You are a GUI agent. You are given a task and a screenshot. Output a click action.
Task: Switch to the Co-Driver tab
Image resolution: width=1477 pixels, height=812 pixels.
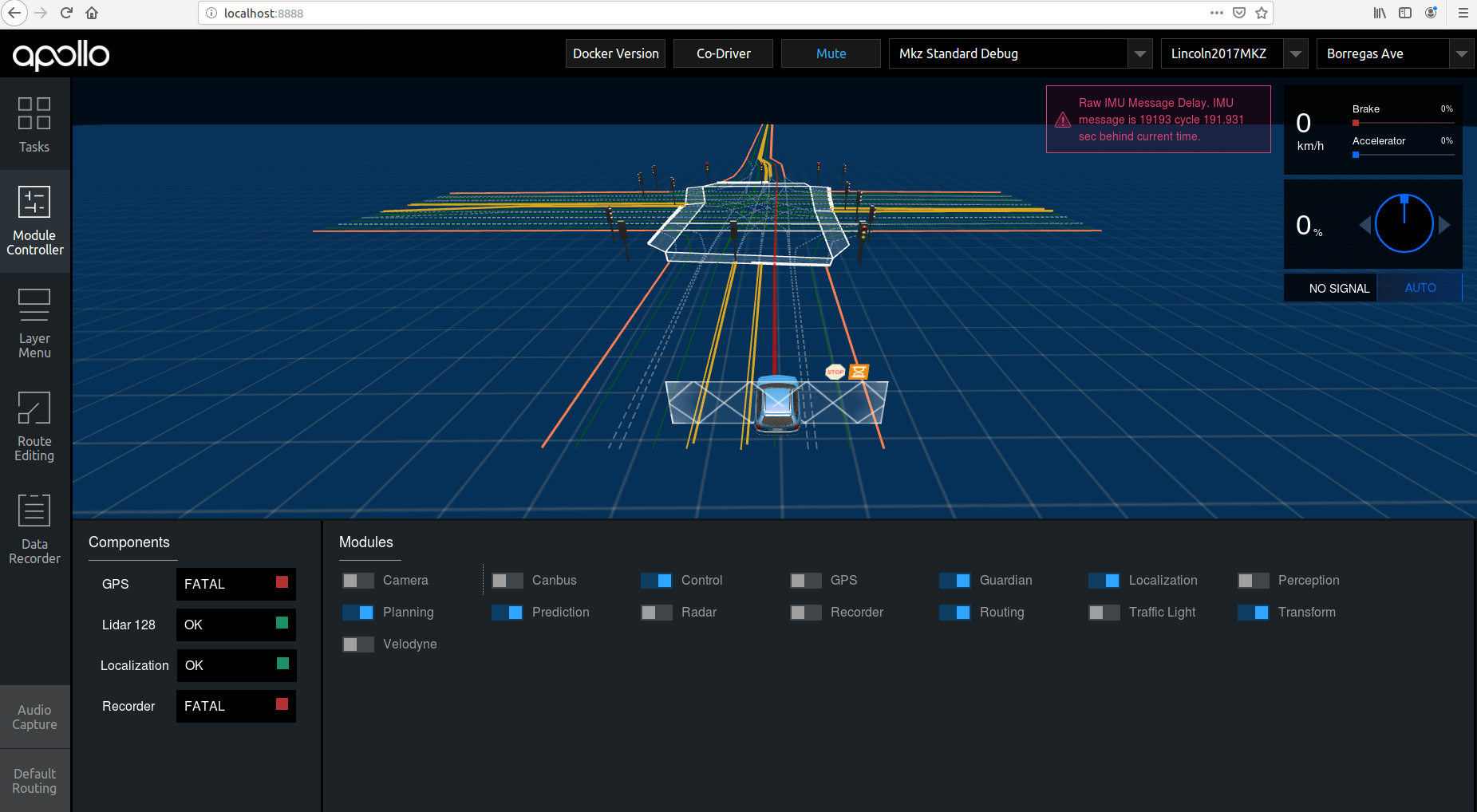coord(723,53)
